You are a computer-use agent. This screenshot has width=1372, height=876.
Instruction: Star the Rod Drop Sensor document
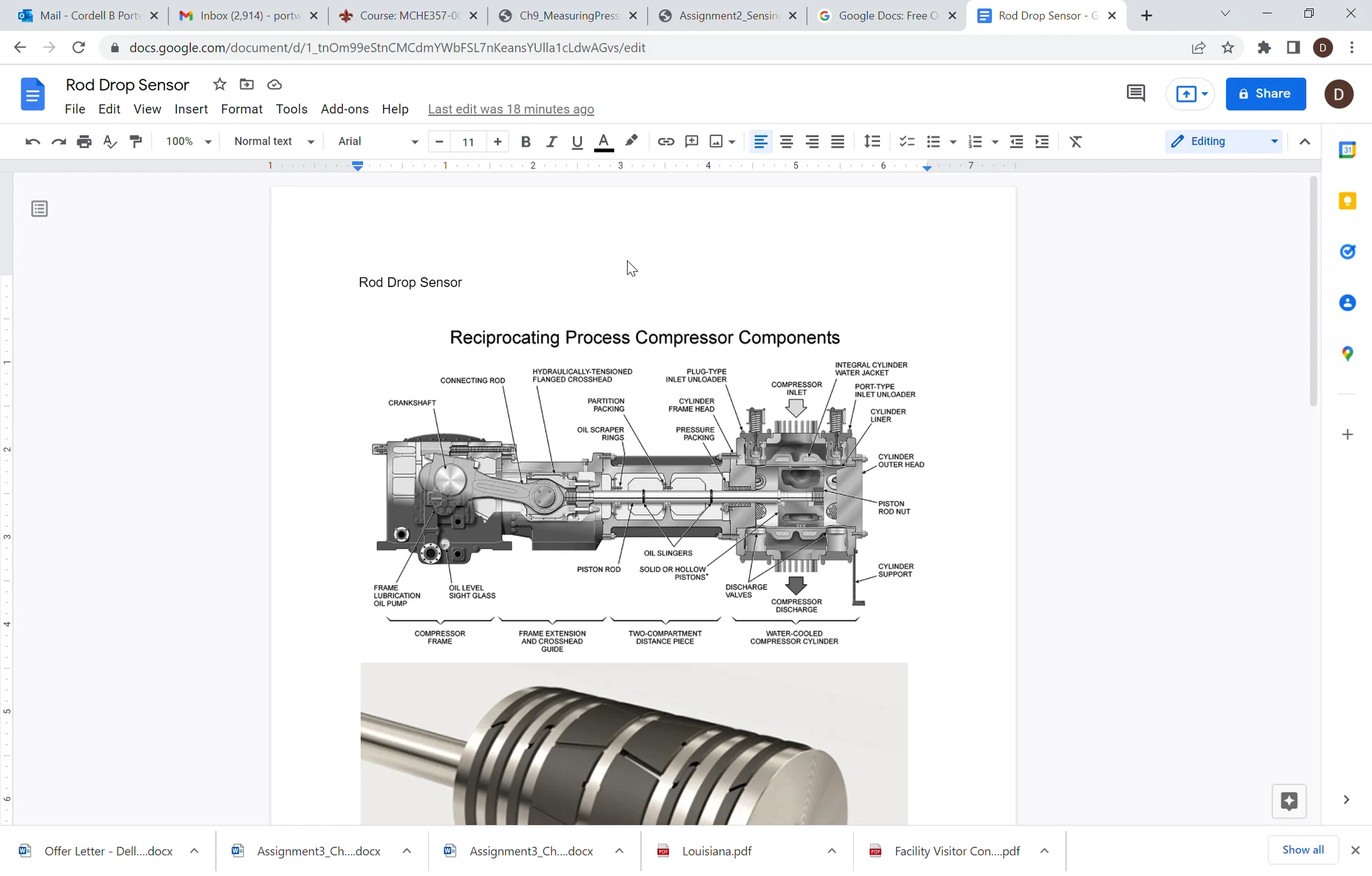[220, 85]
